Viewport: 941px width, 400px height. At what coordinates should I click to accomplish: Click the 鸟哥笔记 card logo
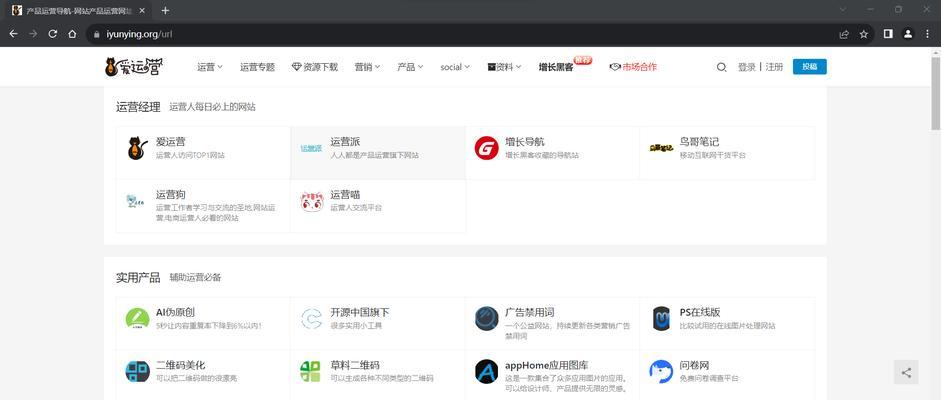pyautogui.click(x=661, y=148)
